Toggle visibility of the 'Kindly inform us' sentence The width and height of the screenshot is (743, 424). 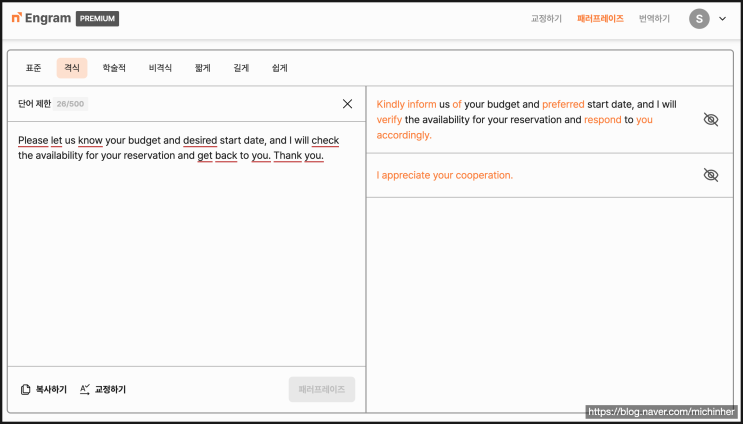pyautogui.click(x=711, y=120)
